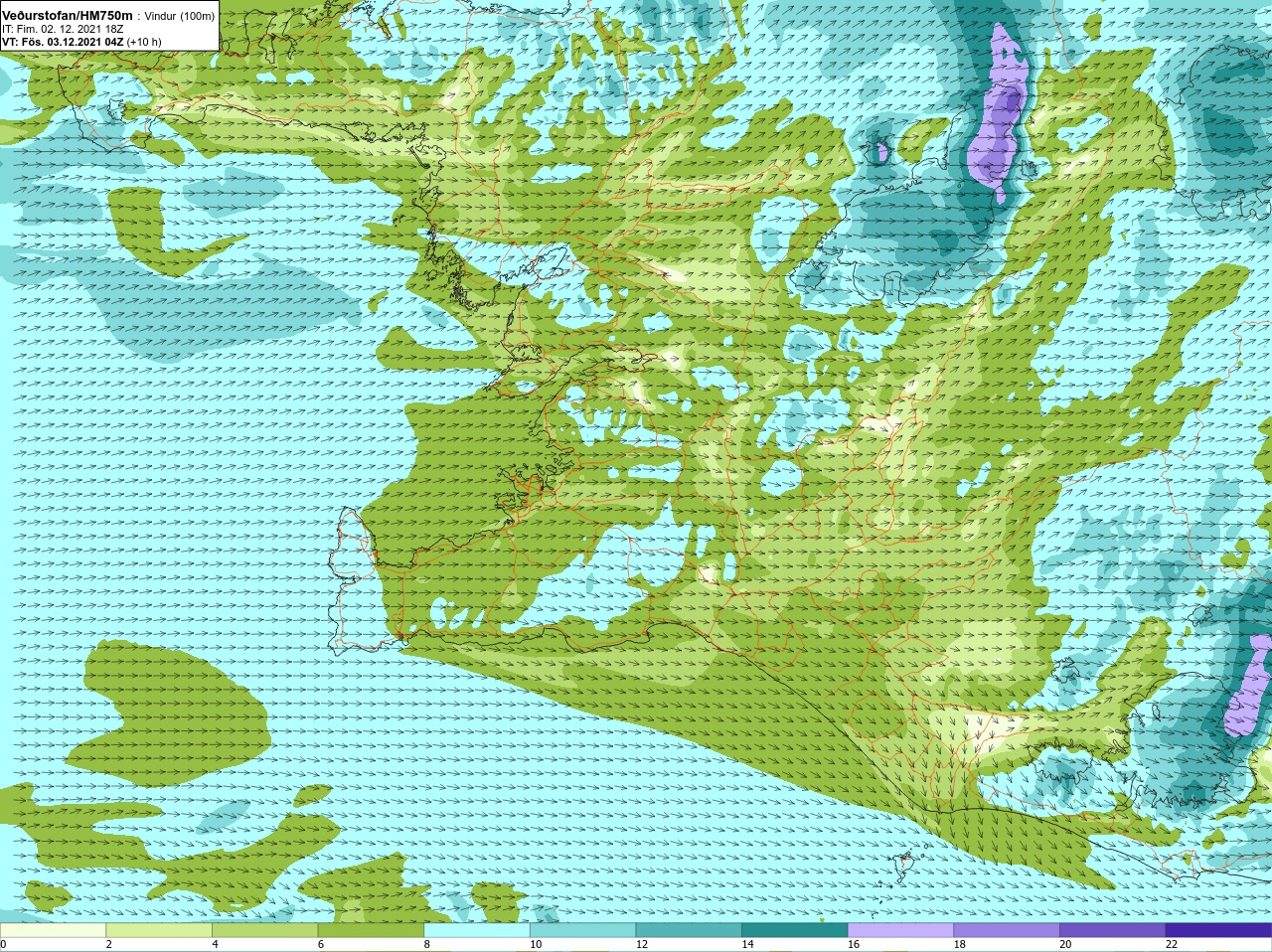Screen dimensions: 1272x952
Task: Click the legend scale value 18
Action: coord(960,944)
